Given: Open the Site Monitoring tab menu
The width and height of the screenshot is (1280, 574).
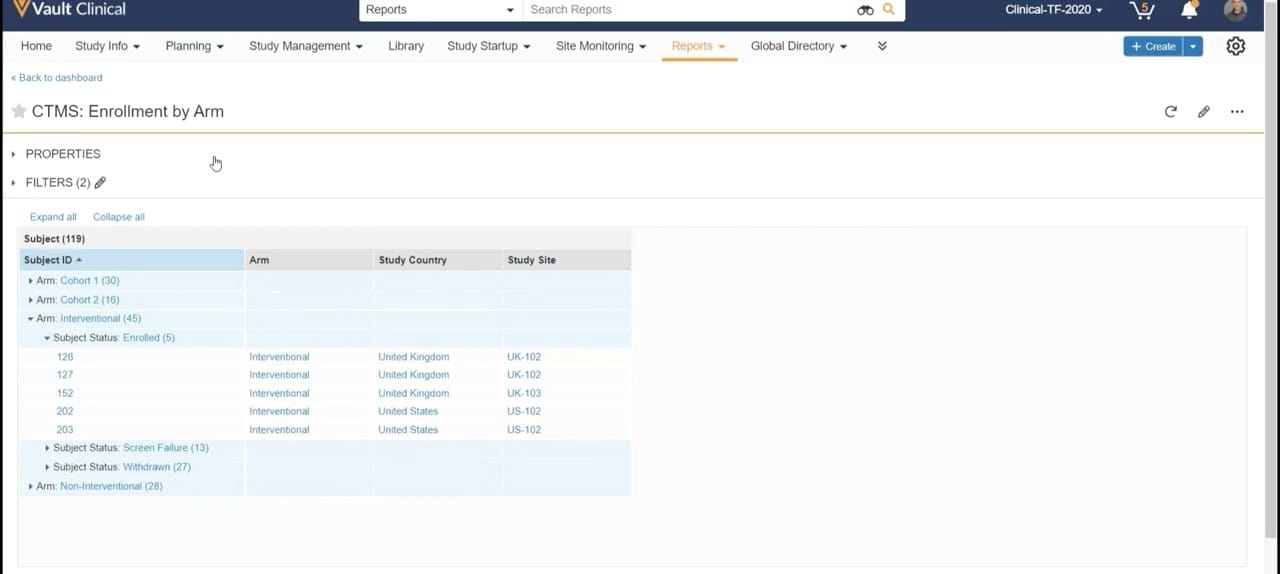Looking at the screenshot, I should (x=601, y=46).
